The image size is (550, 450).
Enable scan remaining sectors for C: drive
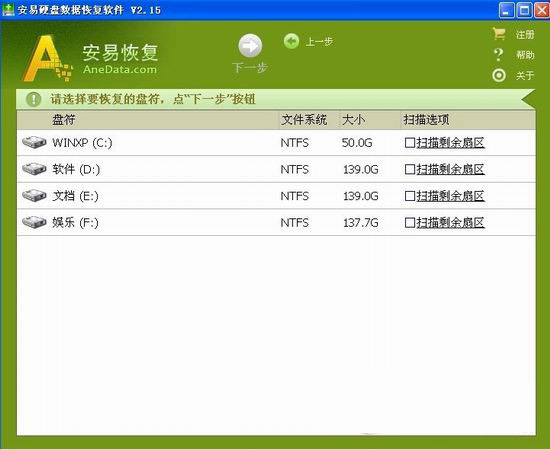point(410,143)
